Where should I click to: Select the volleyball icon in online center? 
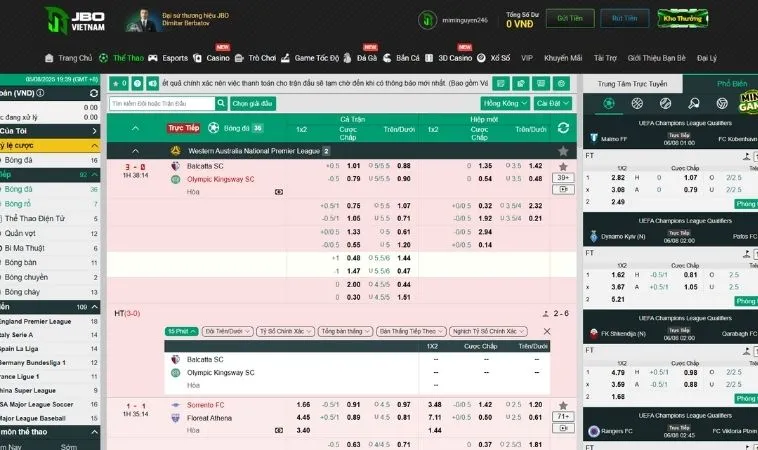click(722, 103)
